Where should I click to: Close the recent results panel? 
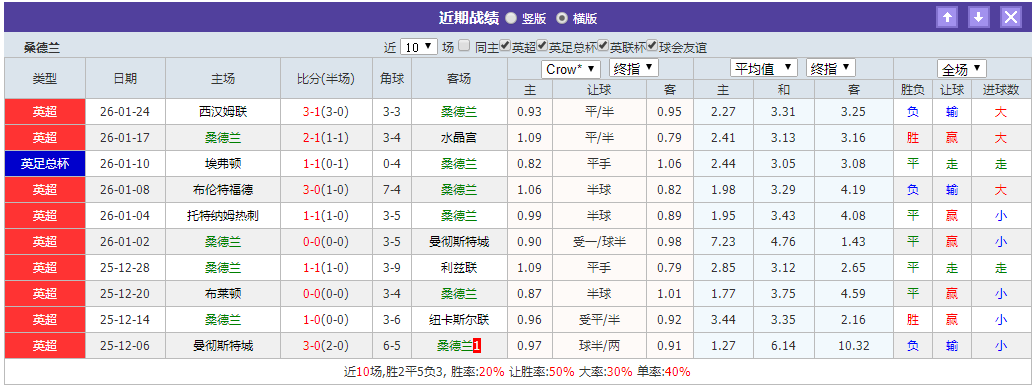(1010, 17)
